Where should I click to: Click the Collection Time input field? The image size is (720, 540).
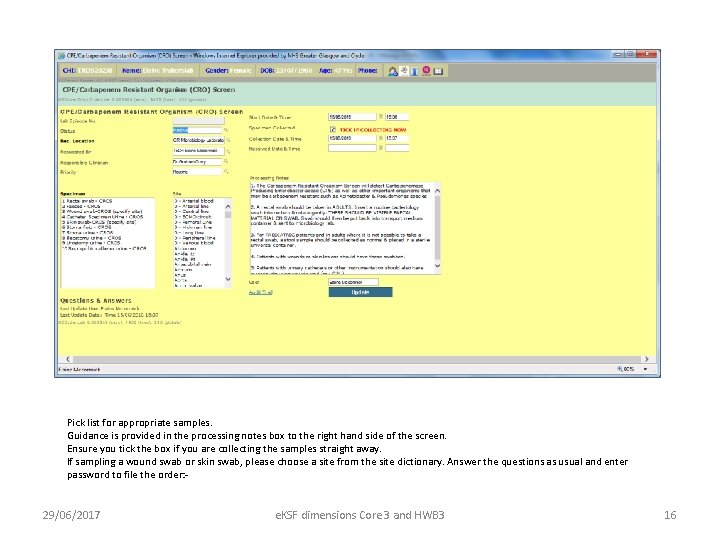click(x=397, y=138)
